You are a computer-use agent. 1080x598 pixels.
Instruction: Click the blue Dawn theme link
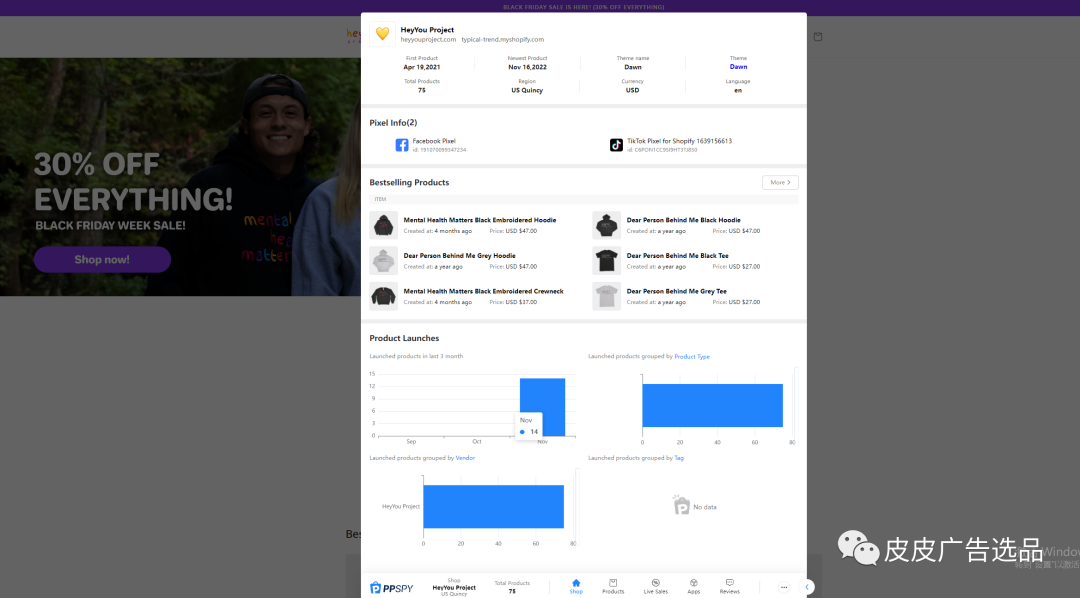(738, 67)
